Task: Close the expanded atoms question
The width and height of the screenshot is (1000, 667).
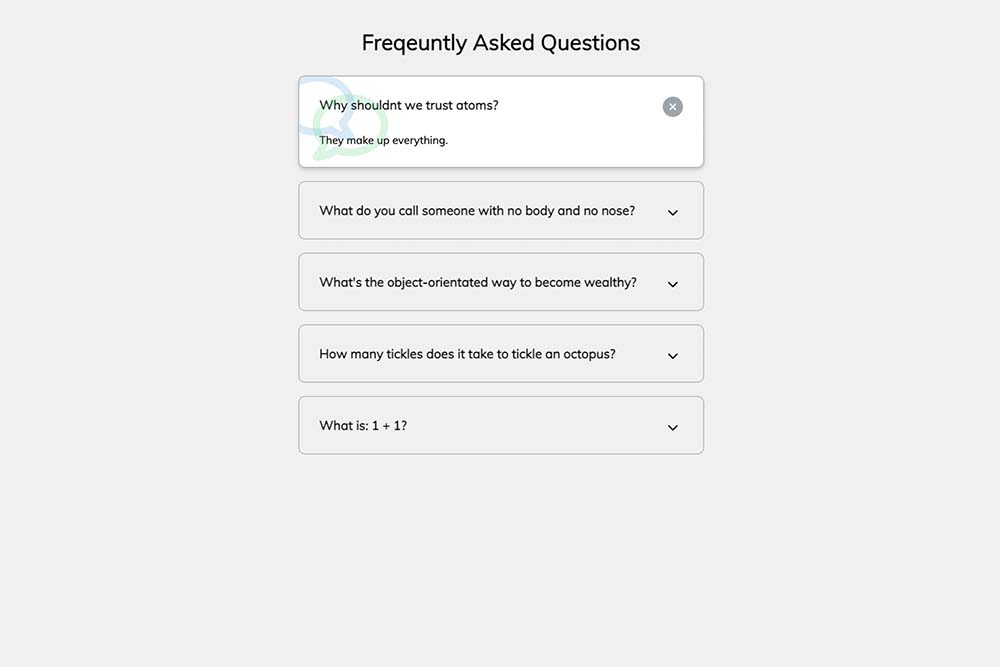Action: pos(672,107)
